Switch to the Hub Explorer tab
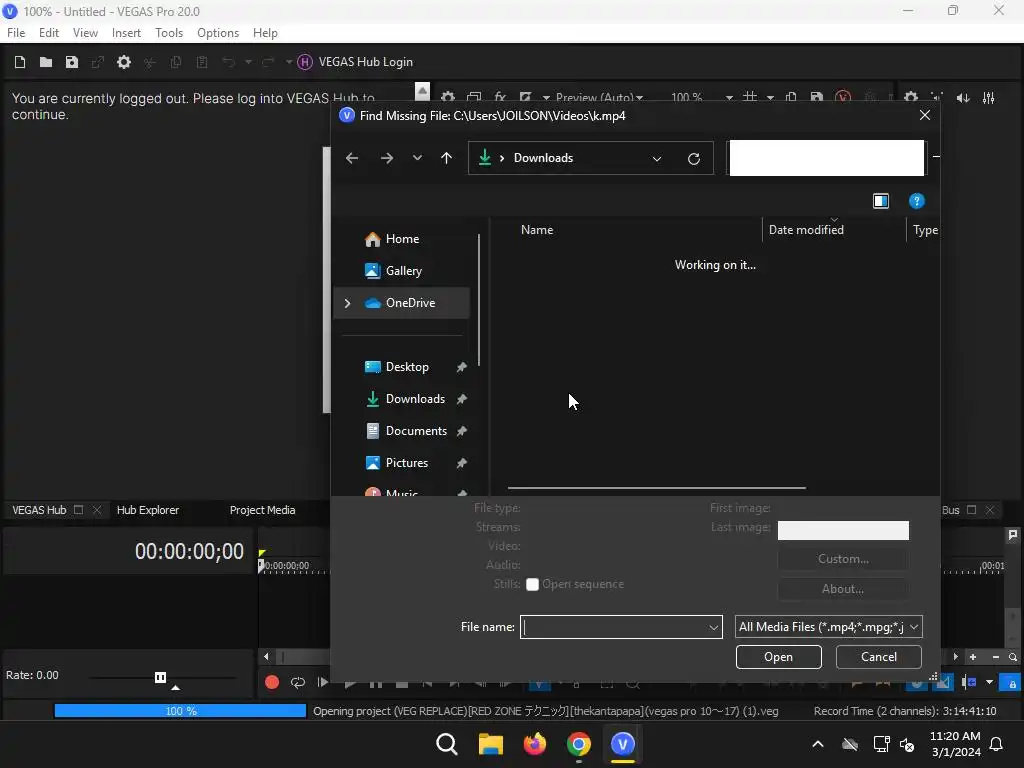Image resolution: width=1024 pixels, height=768 pixels. coord(148,510)
